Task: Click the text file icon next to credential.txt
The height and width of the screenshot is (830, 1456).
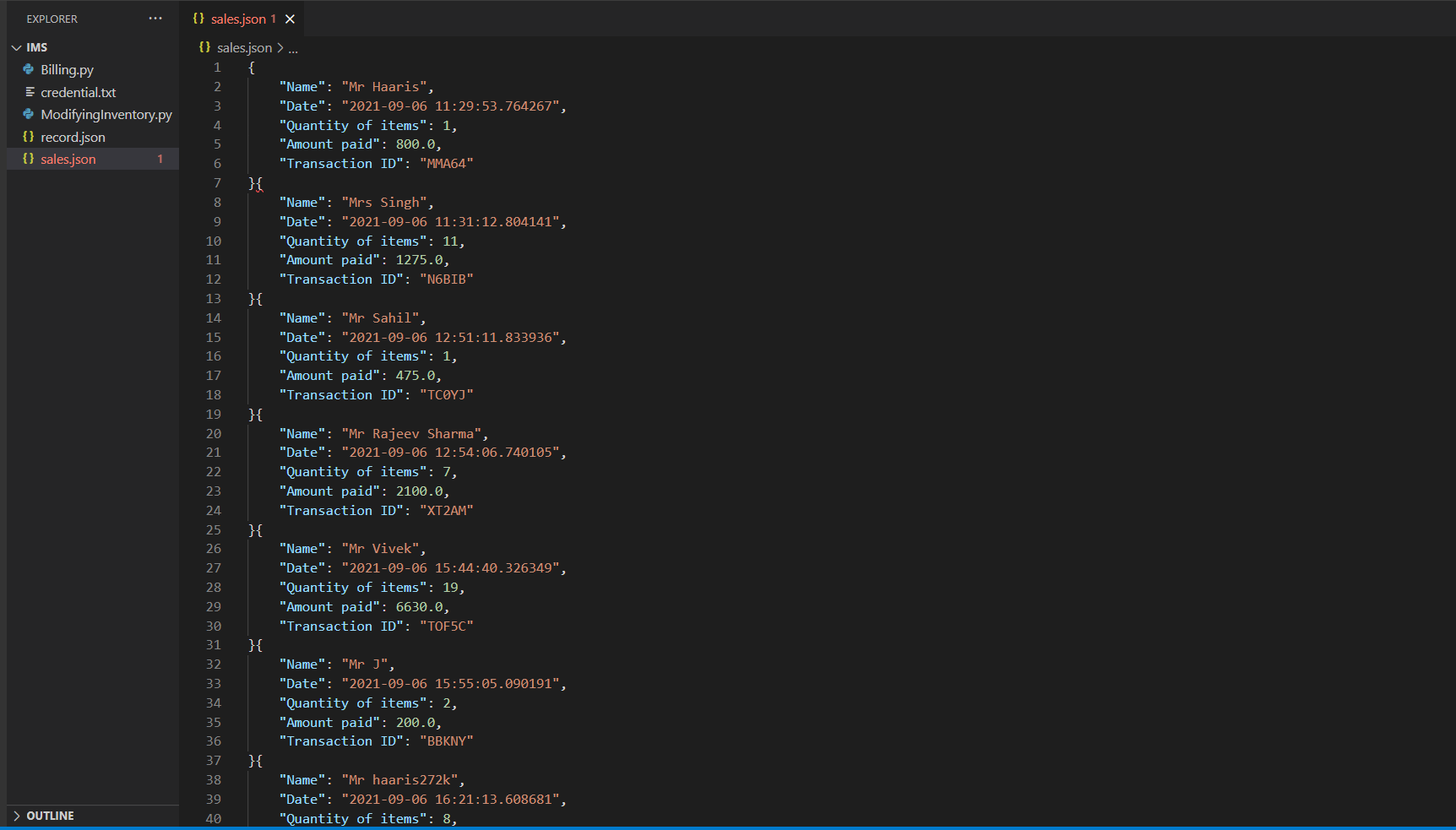Action: pos(30,92)
